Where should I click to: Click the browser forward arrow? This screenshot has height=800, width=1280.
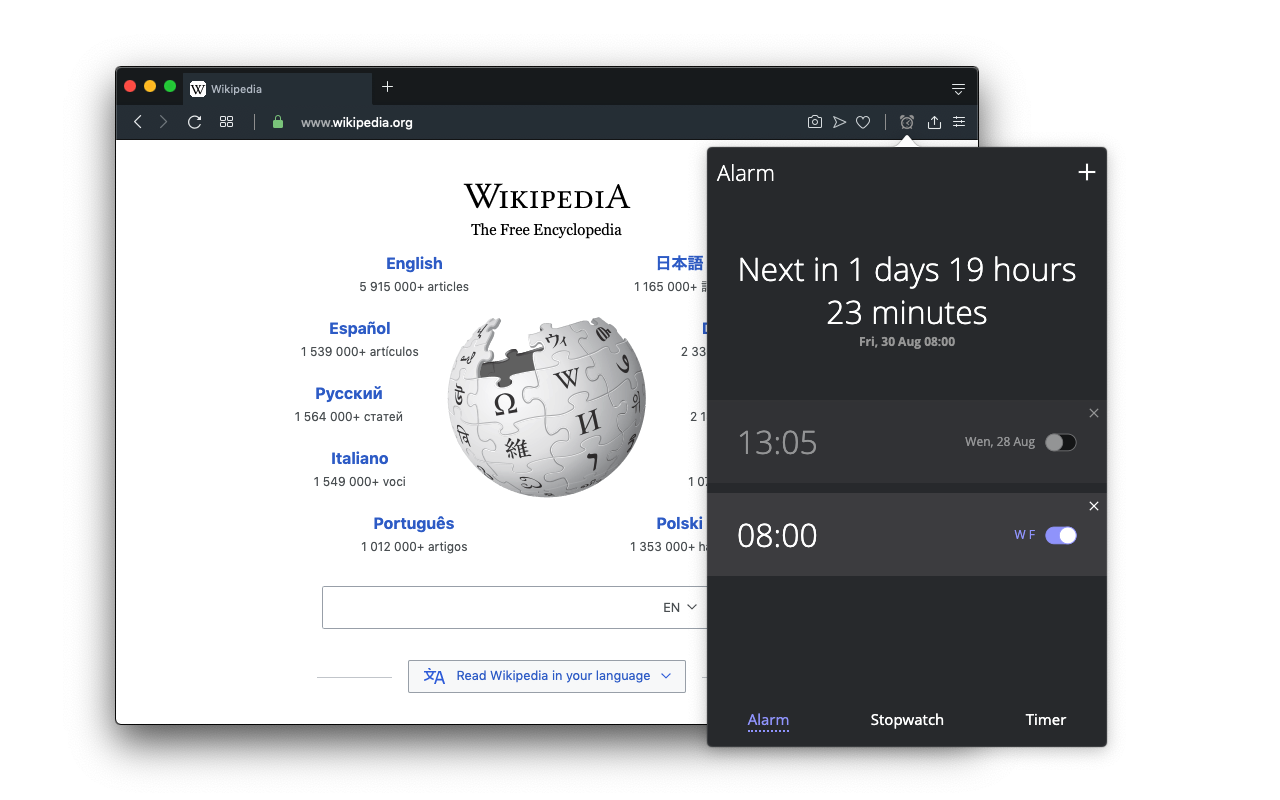click(164, 122)
